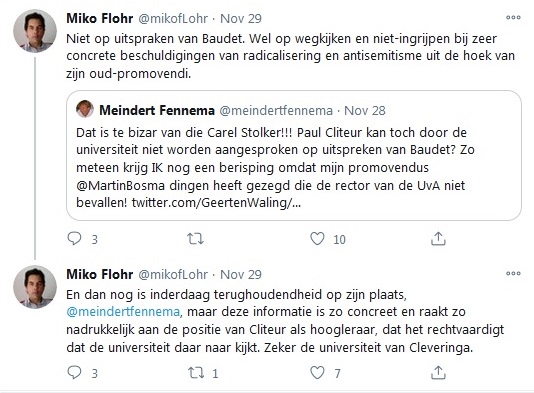Image resolution: width=534 pixels, height=393 pixels.
Task: Share the second Miko Flohr tweet
Action: 438,373
